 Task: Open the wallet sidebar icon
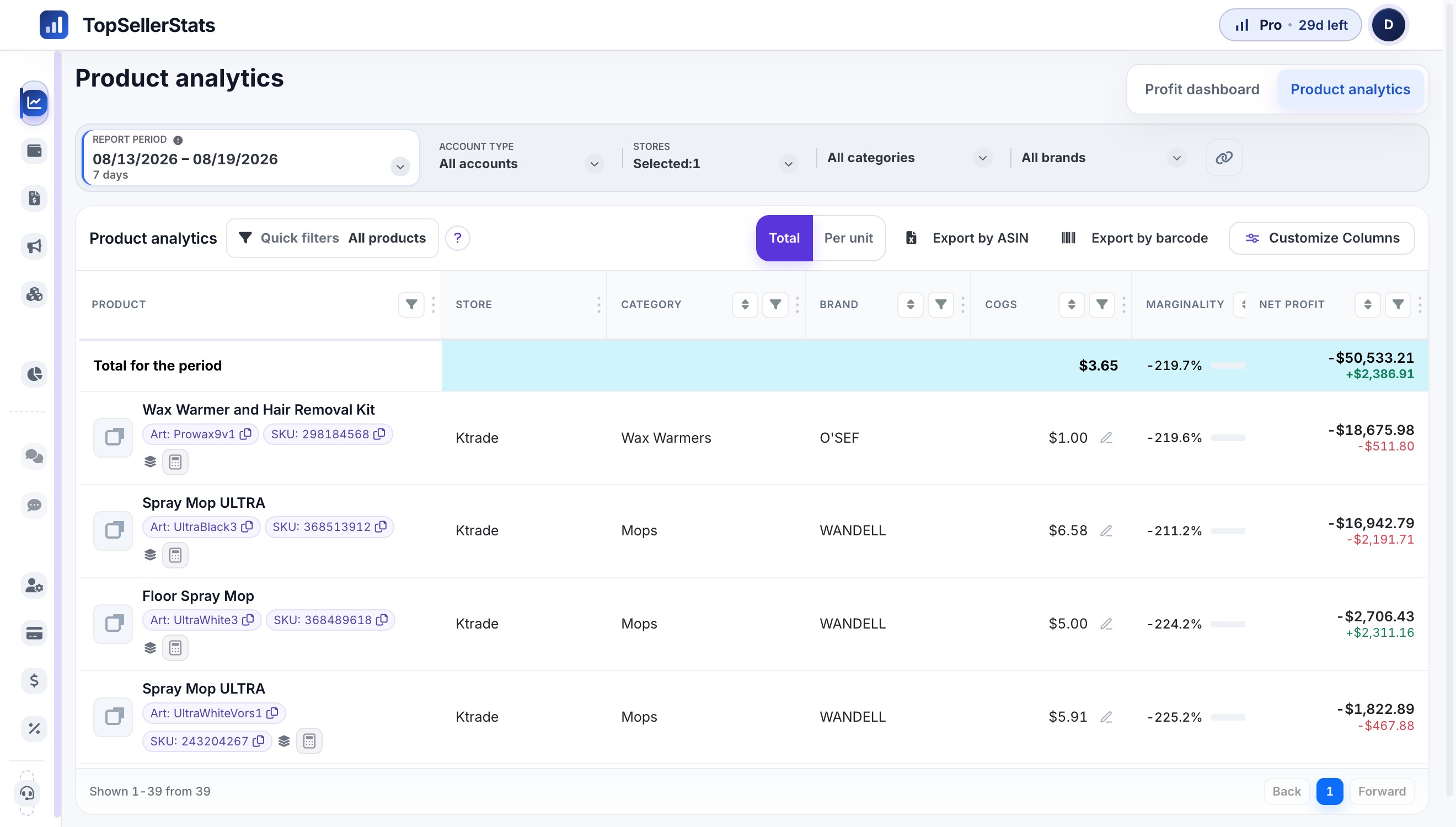point(34,151)
